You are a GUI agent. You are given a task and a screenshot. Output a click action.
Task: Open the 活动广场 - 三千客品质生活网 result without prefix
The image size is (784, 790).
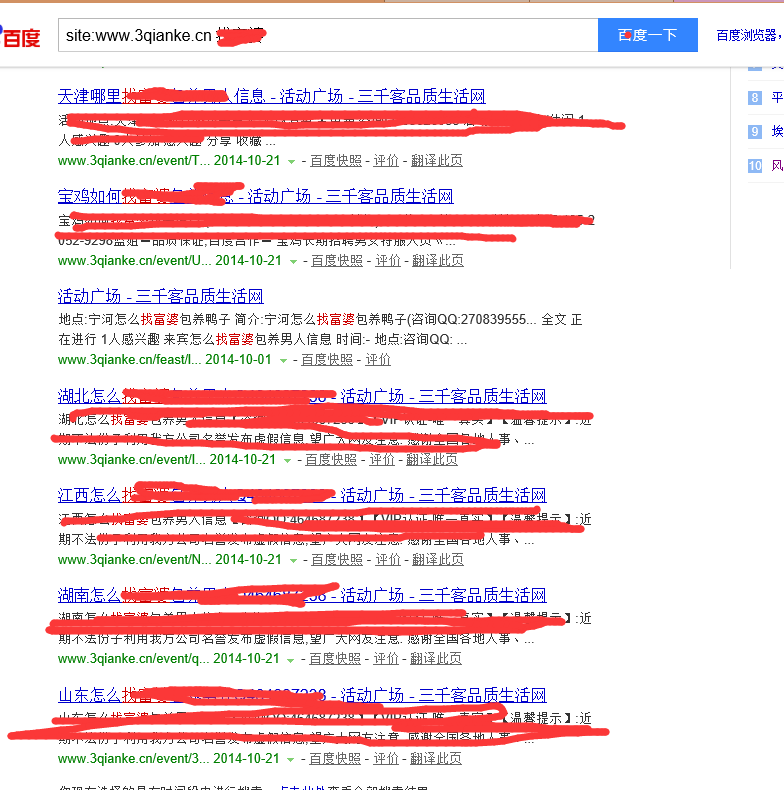click(161, 296)
